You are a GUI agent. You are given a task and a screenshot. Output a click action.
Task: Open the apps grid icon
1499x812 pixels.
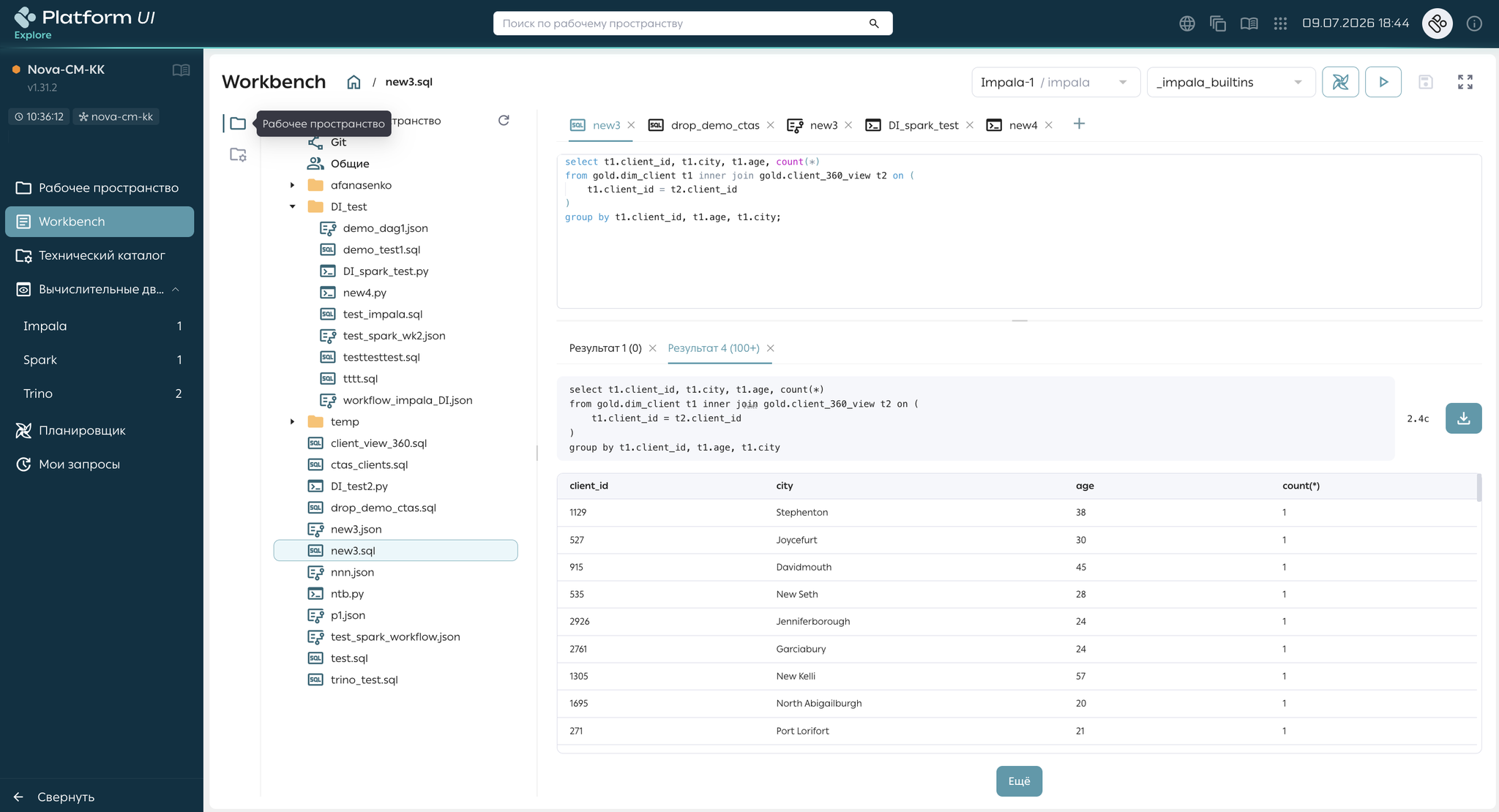point(1280,23)
